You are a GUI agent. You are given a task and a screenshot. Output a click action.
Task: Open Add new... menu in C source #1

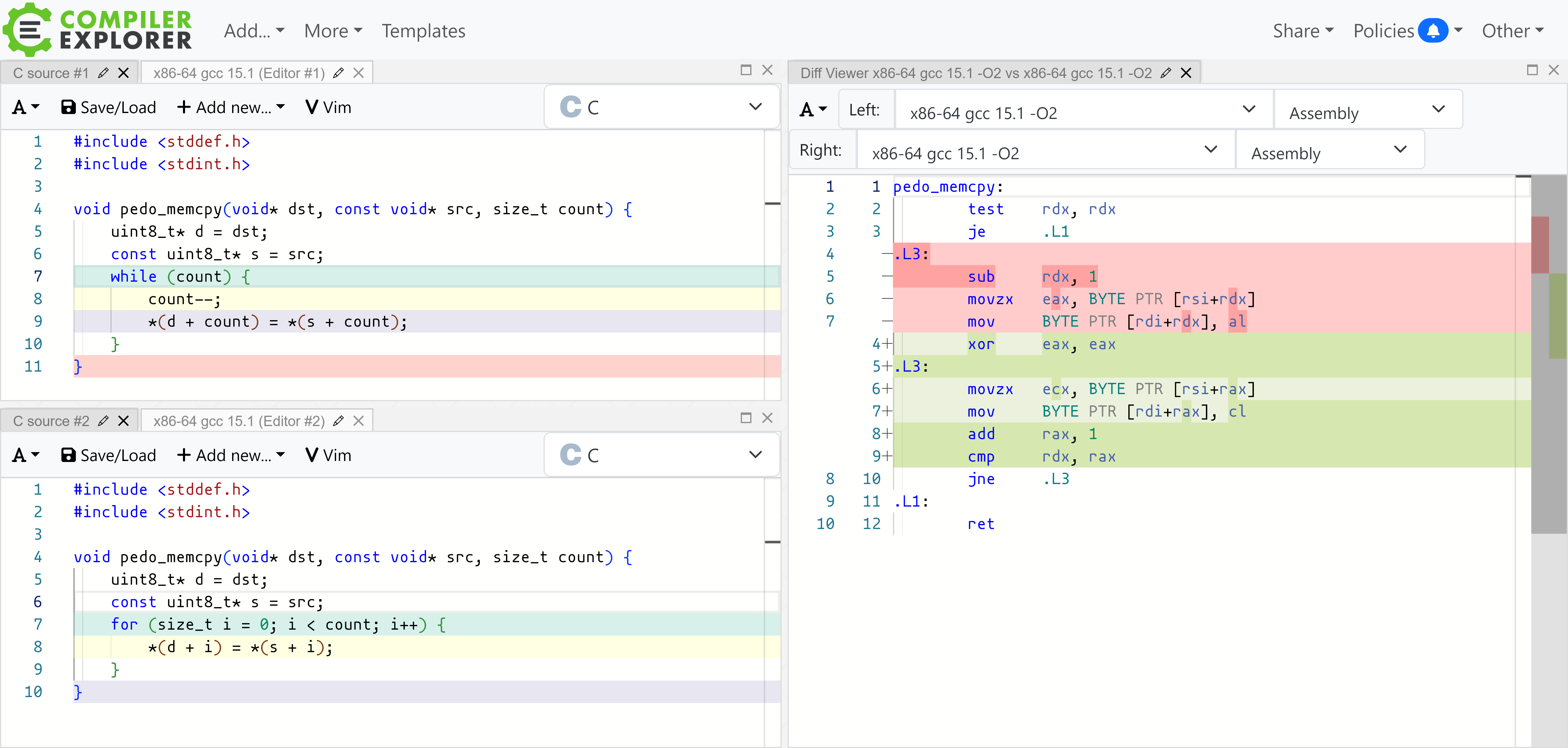[231, 108]
